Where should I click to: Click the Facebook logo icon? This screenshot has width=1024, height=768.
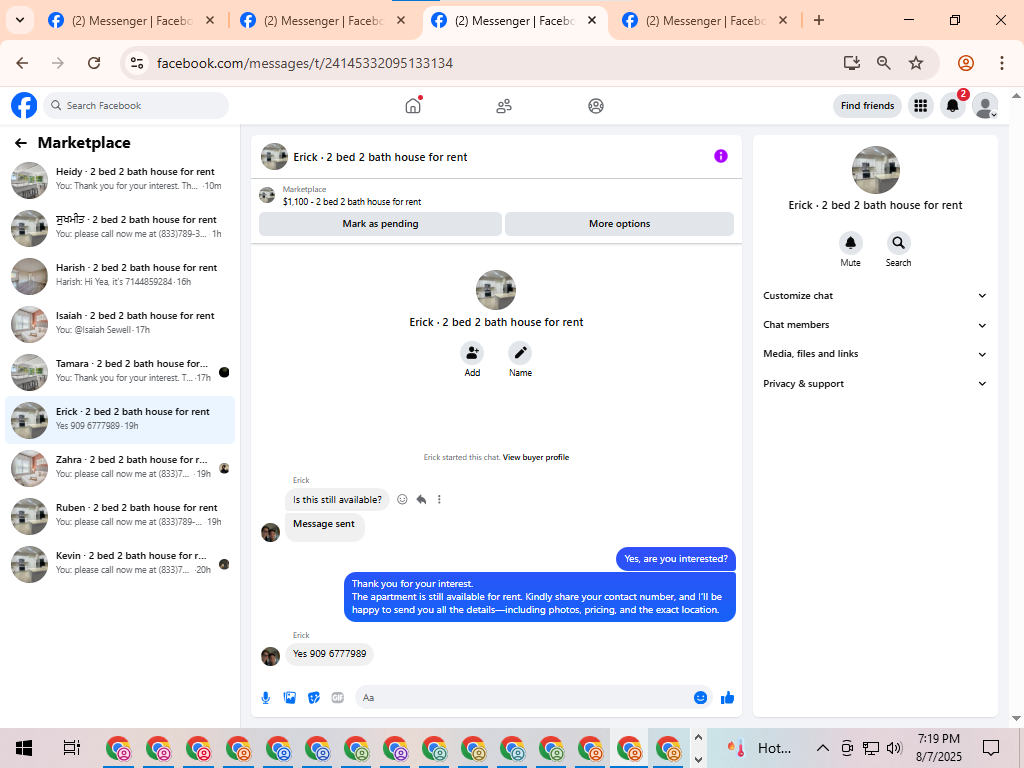pos(24,105)
